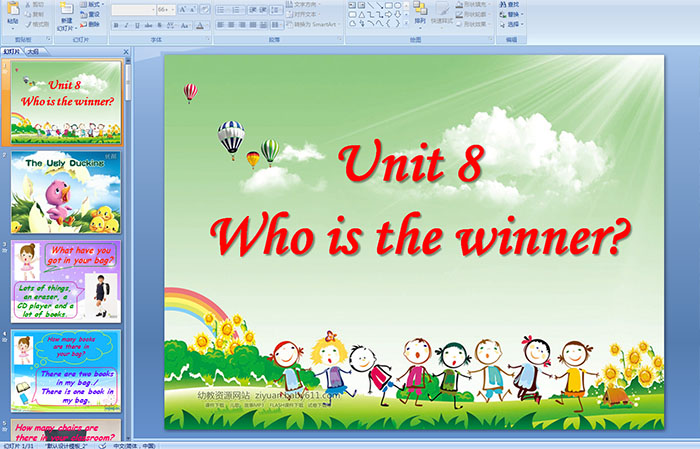Open the Change Case Aa dropdown
The image size is (700, 449).
[185, 25]
